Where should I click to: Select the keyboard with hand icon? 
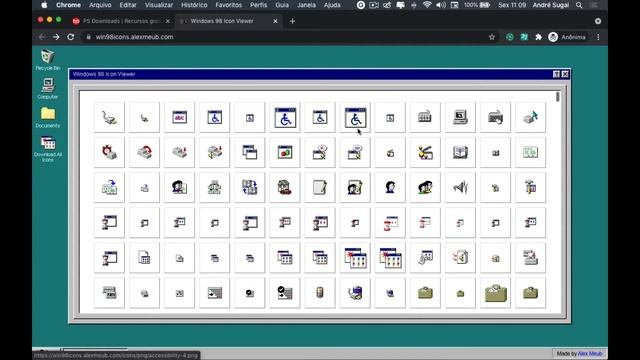tap(496, 118)
